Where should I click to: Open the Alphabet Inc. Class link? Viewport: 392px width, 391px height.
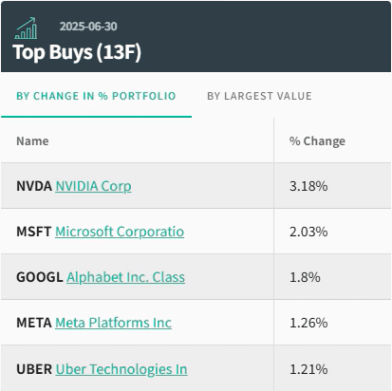(x=126, y=277)
